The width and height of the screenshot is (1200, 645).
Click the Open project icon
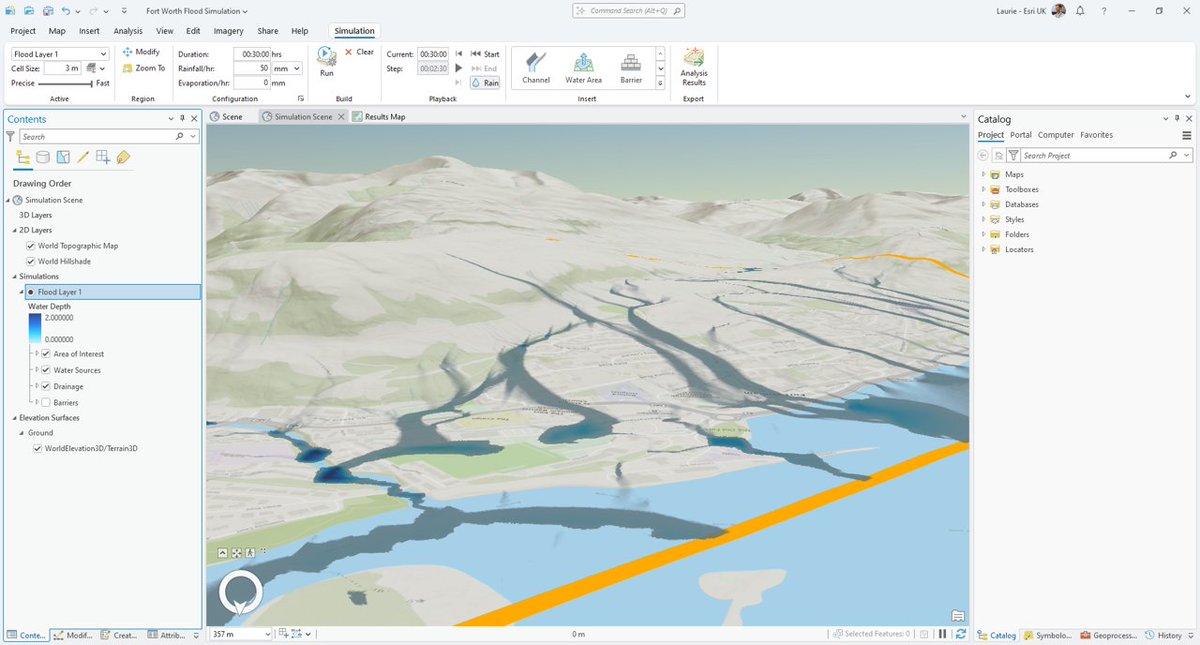click(30, 11)
